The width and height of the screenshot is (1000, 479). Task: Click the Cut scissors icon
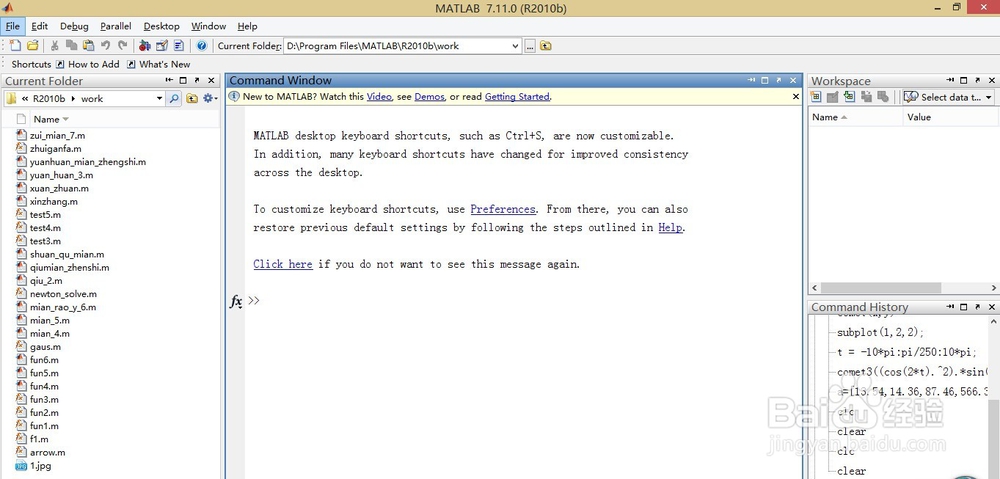[55, 45]
